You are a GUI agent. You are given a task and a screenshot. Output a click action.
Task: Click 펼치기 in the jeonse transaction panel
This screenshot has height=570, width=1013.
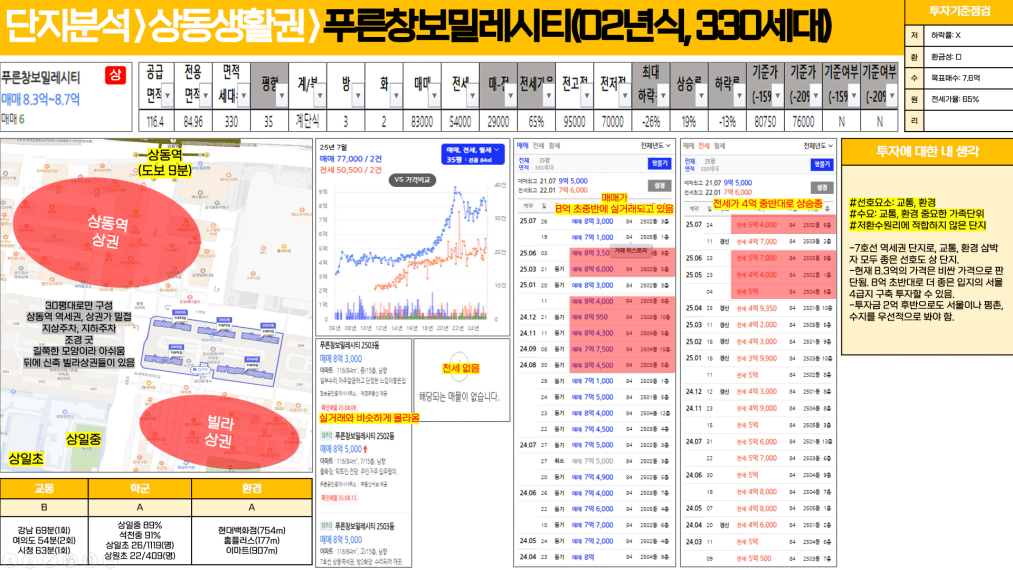[822, 164]
